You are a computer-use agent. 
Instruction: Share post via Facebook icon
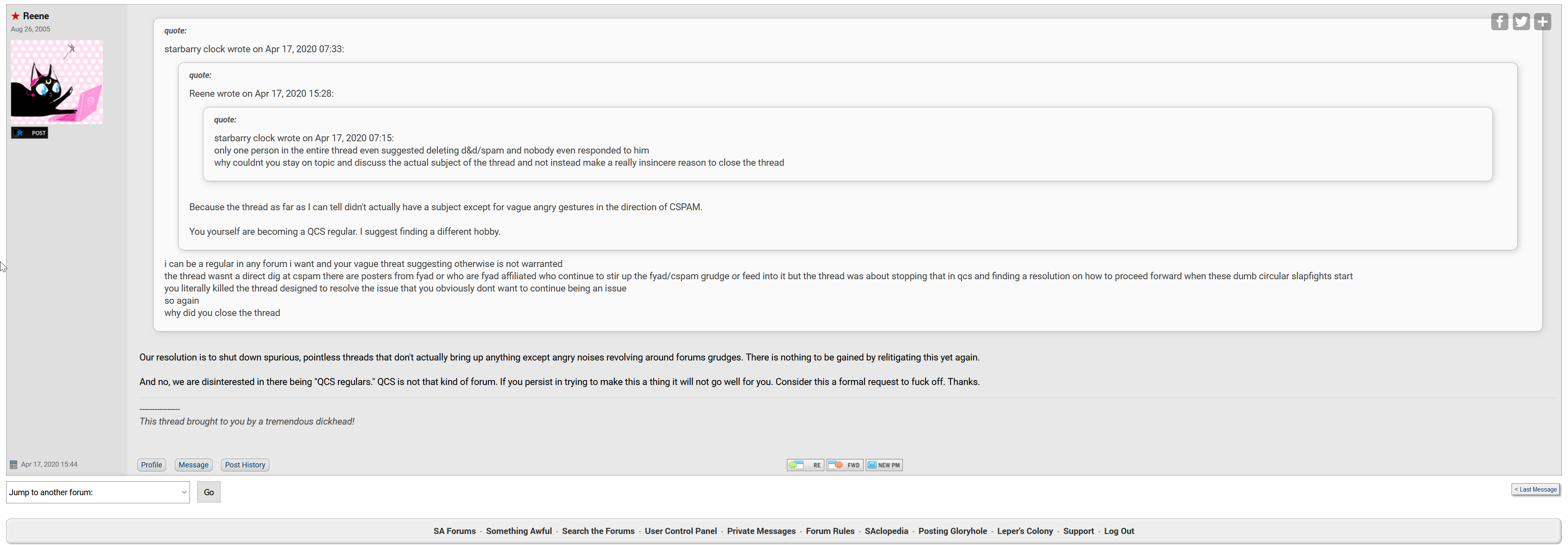click(1499, 22)
